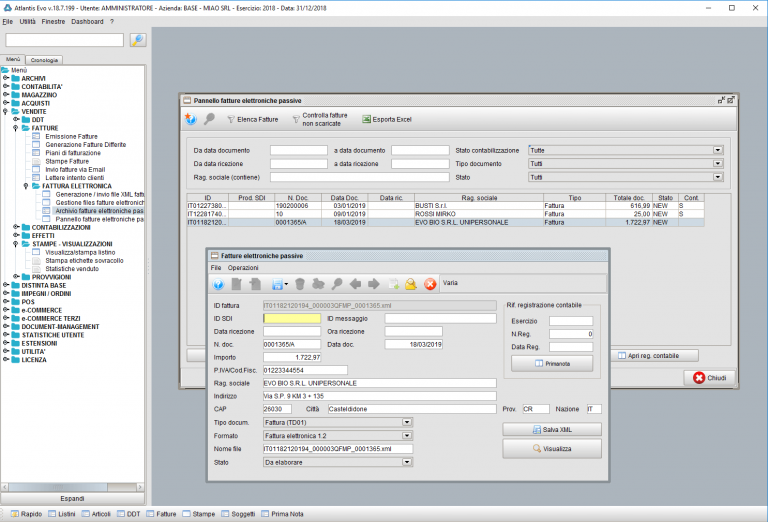The image size is (768, 522).
Task: Click the tree panel horizontal scrollbar
Action: (72, 487)
